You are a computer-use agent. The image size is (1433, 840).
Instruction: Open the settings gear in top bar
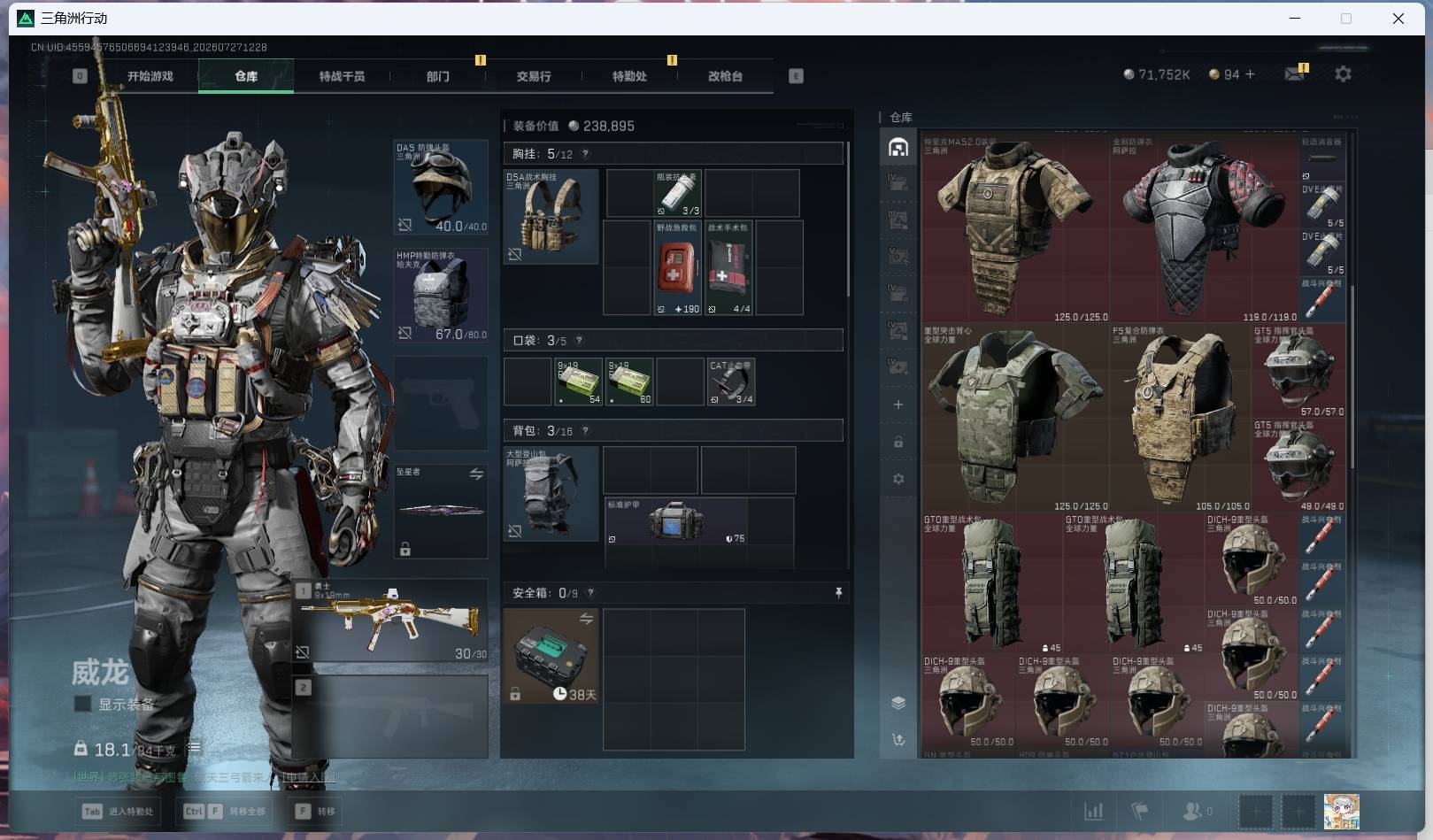pos(1343,74)
